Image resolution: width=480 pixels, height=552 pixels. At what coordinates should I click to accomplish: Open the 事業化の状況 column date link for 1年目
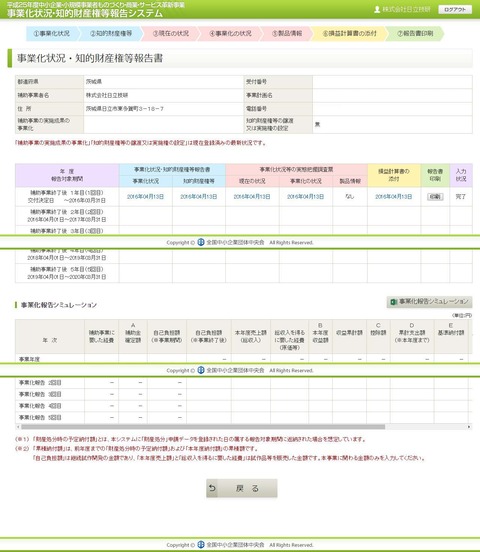pyautogui.click(x=306, y=197)
